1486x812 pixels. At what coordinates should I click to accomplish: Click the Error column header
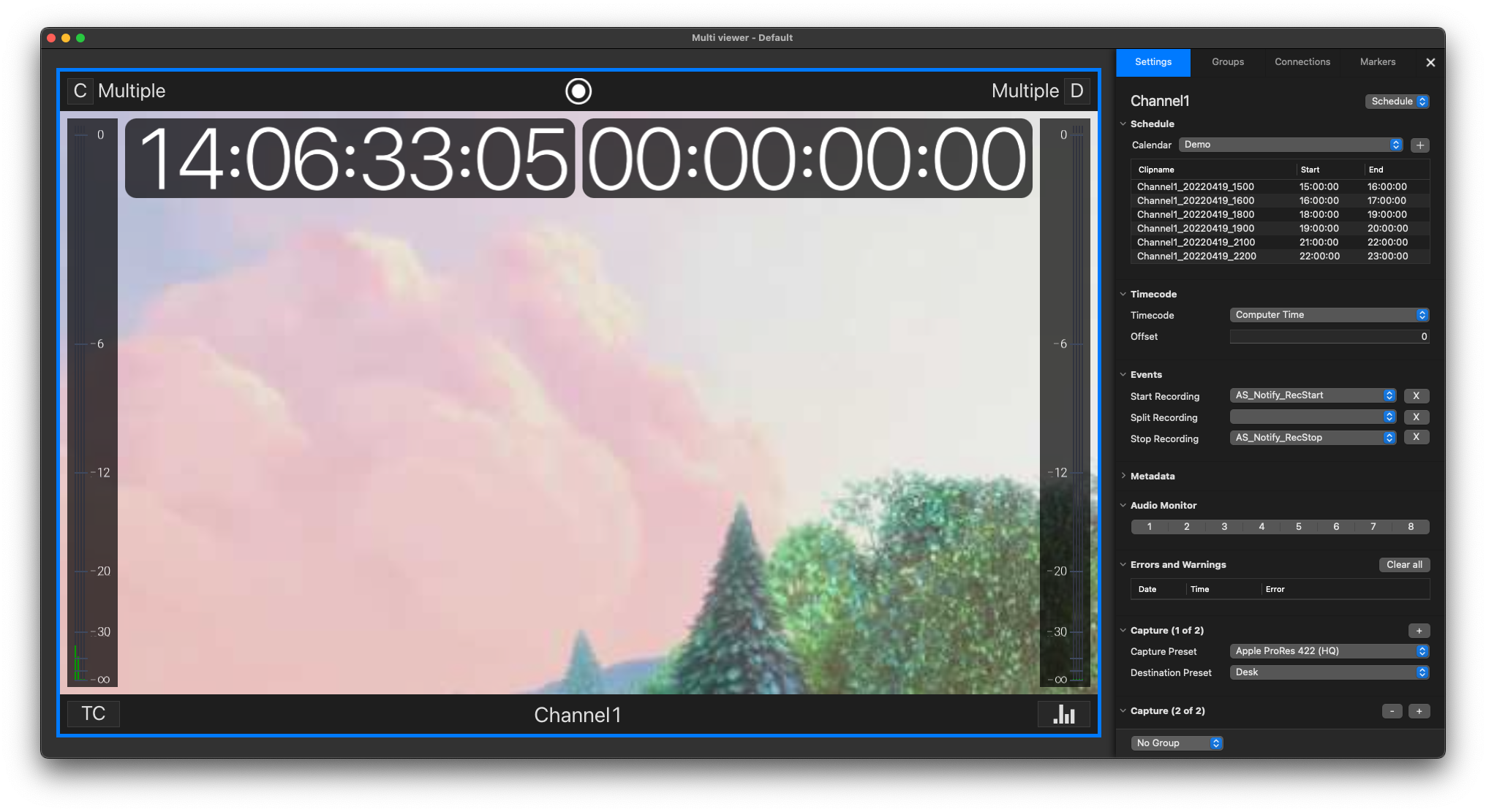pos(1344,589)
